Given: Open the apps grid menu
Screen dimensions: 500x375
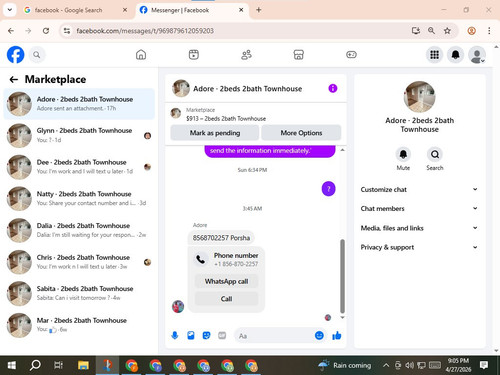Looking at the screenshot, I should pos(434,55).
